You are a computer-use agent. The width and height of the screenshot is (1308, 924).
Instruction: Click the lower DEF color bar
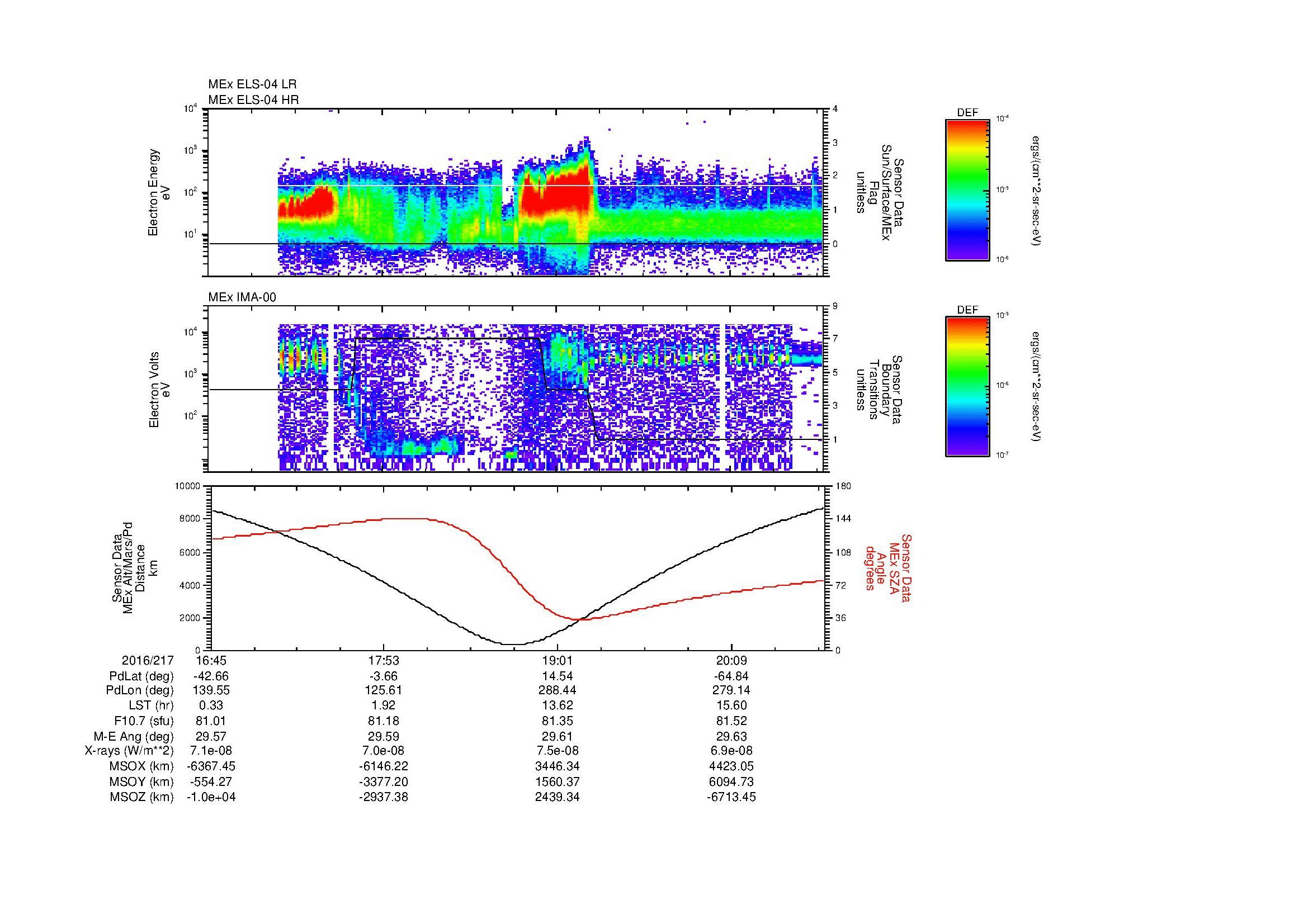967,387
